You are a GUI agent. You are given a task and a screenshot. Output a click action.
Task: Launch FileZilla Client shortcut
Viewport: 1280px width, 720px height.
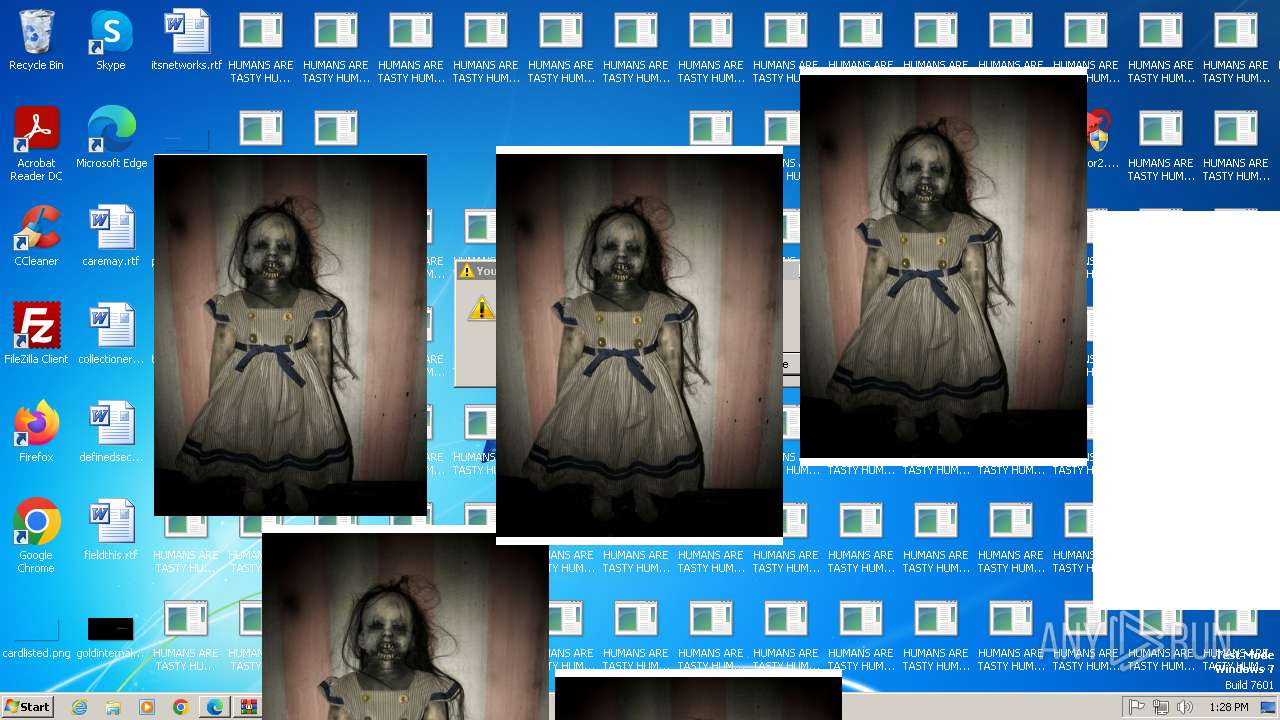[x=36, y=334]
